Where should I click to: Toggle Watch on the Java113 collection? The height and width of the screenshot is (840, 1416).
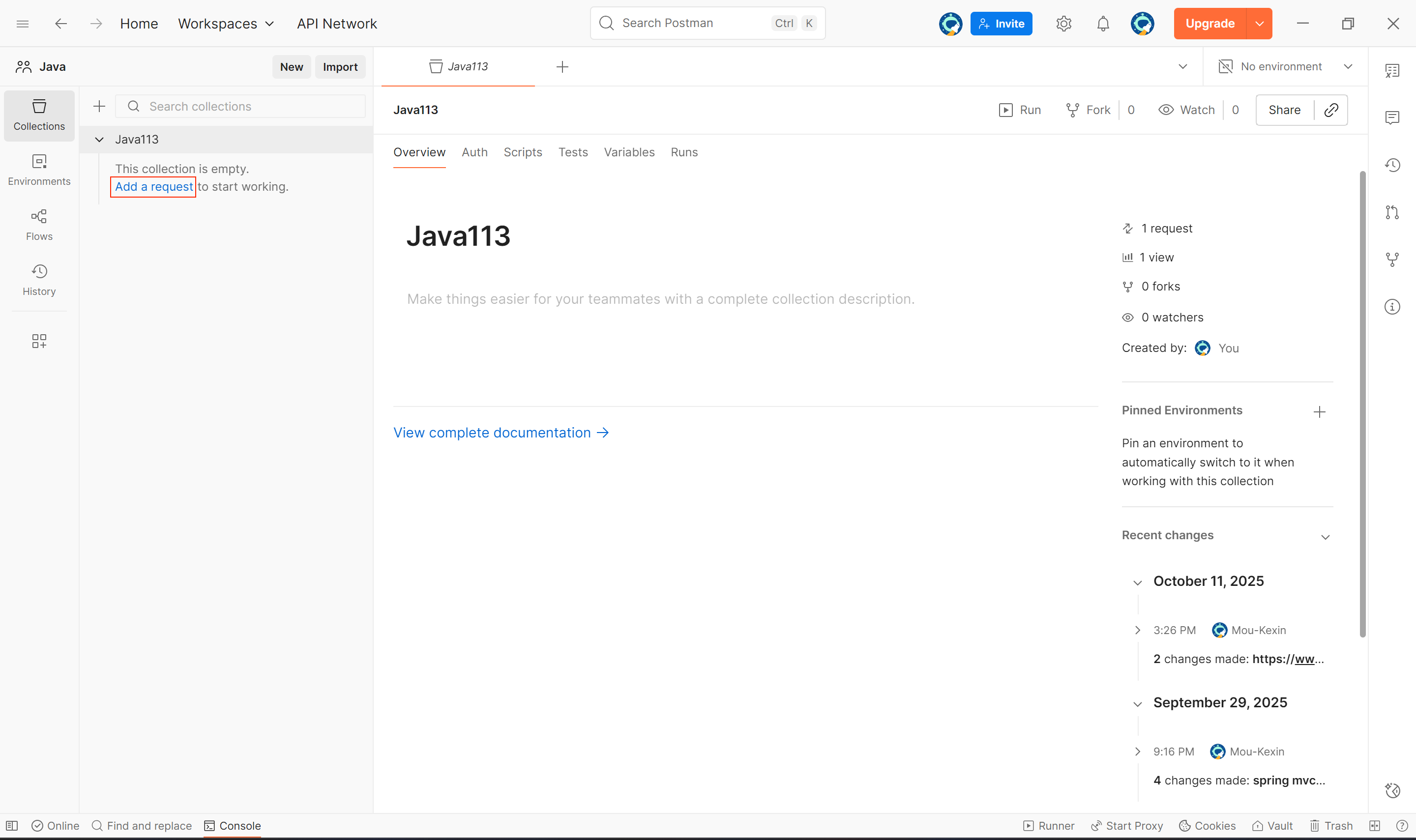1187,110
